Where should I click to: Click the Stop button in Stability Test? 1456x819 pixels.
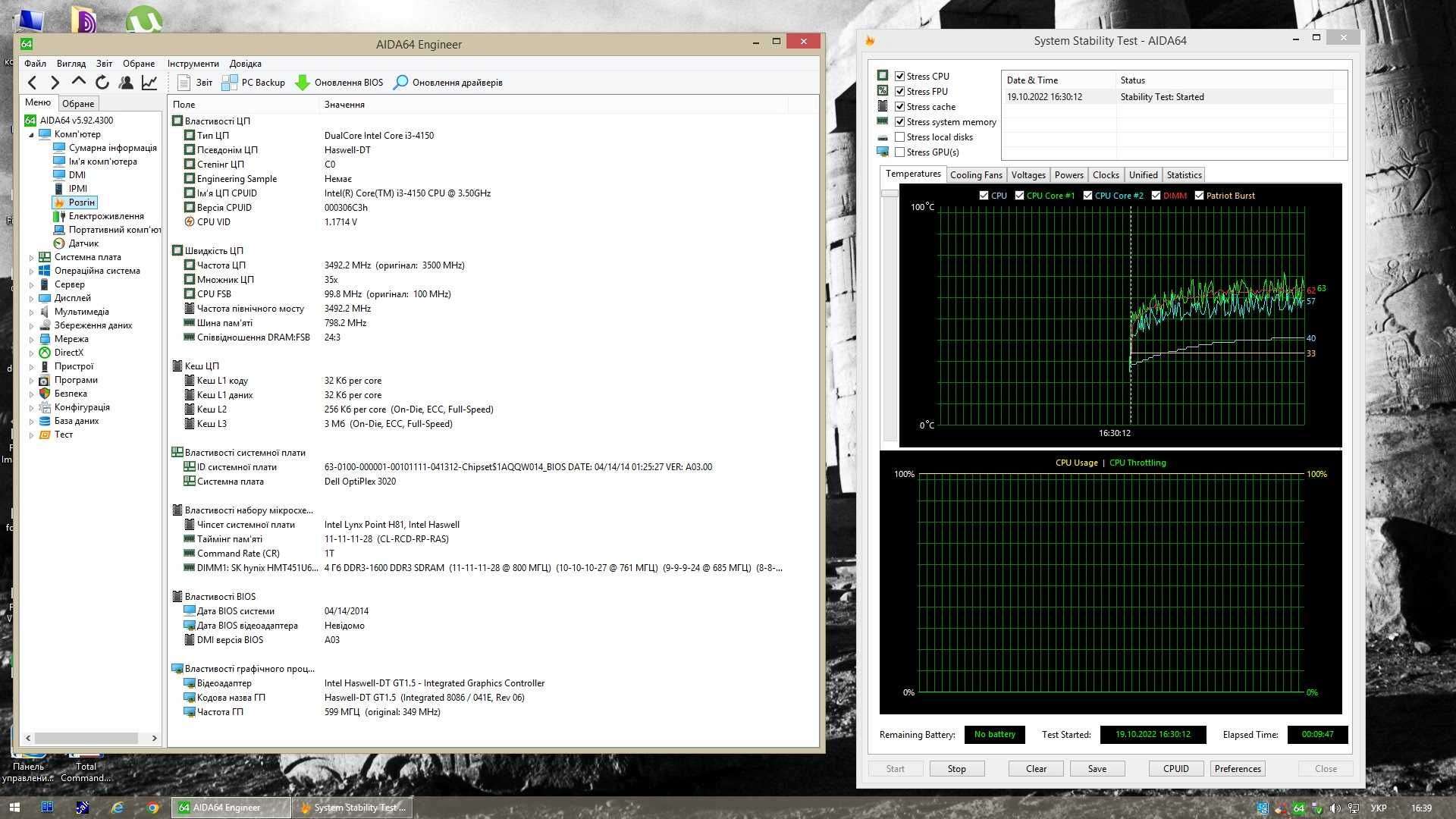(956, 769)
